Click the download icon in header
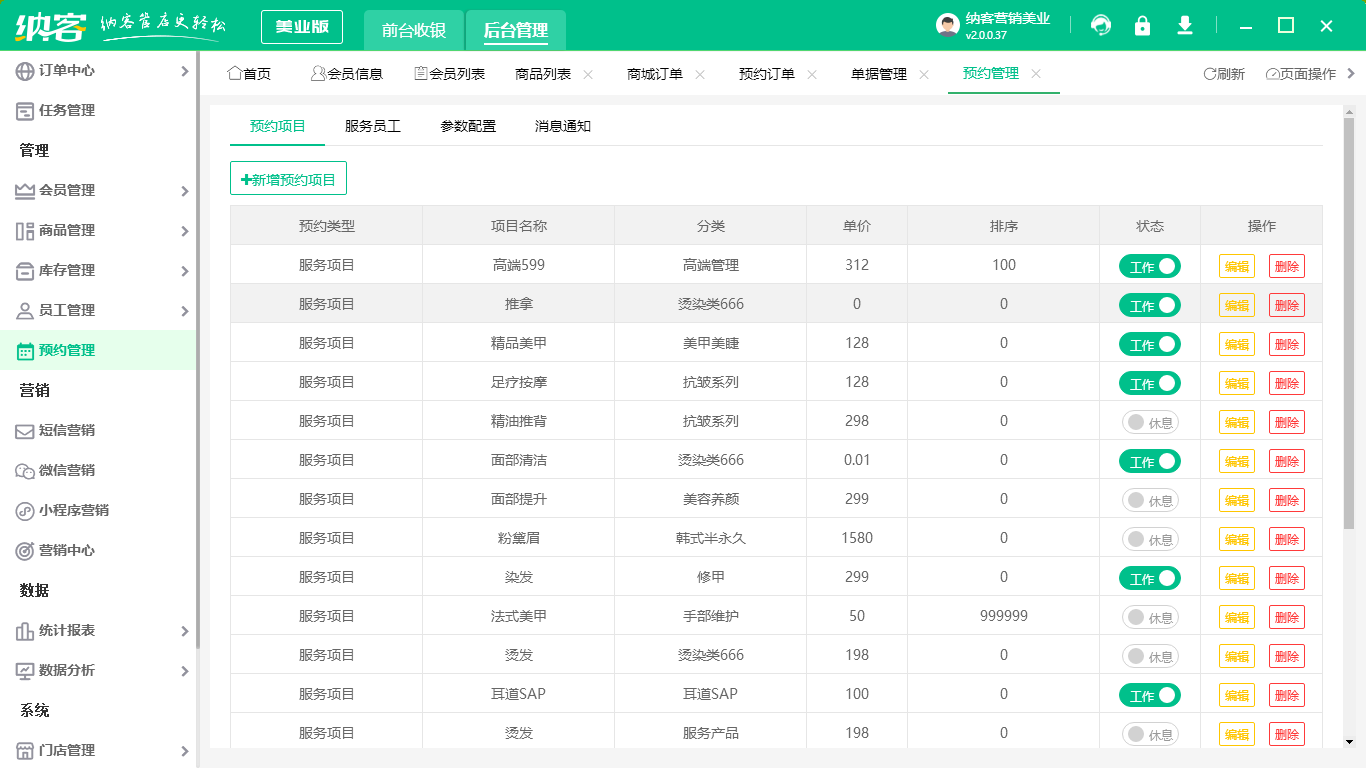 pyautogui.click(x=1185, y=26)
